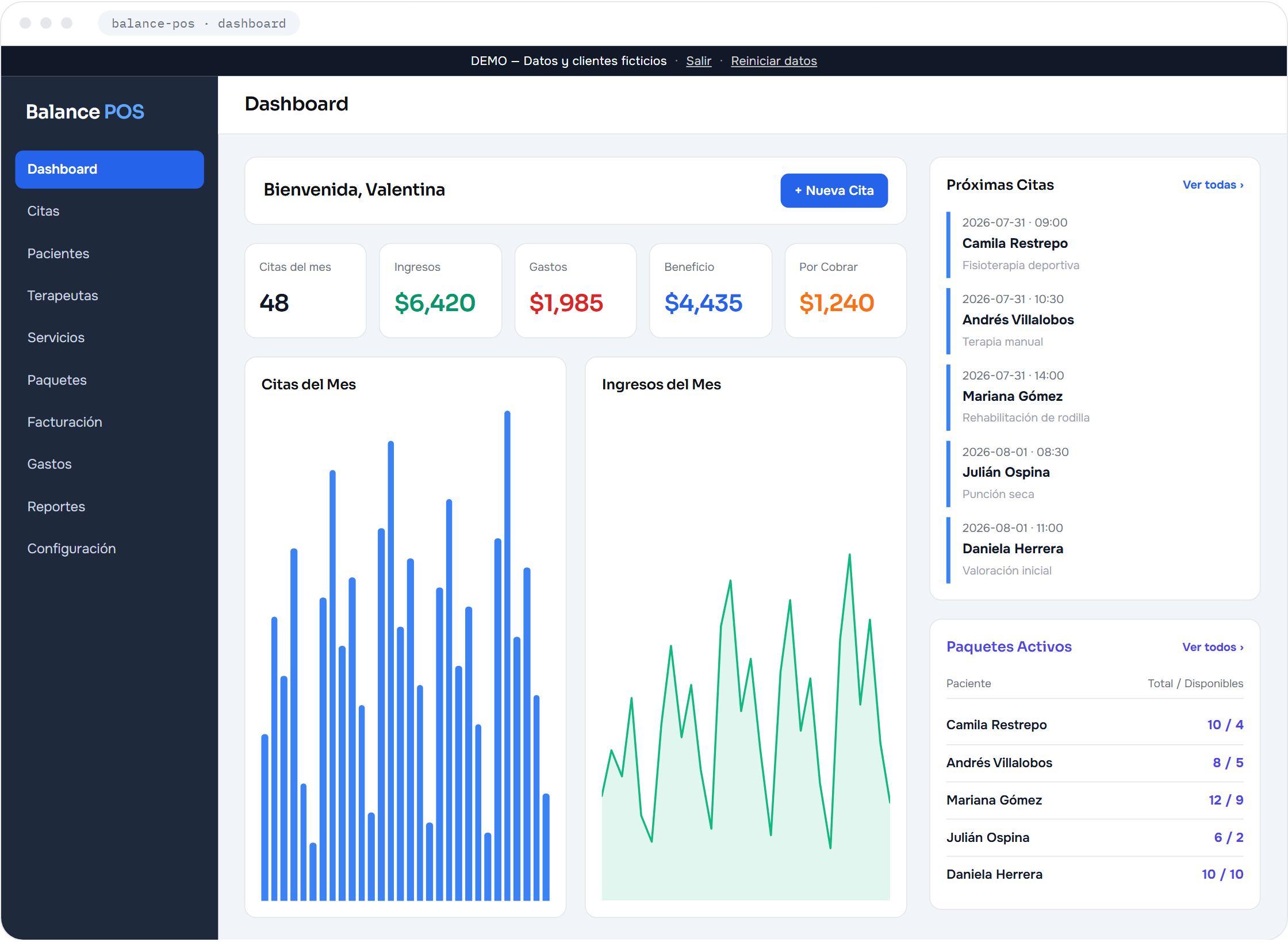
Task: Click the Balance POS logo
Action: point(85,112)
